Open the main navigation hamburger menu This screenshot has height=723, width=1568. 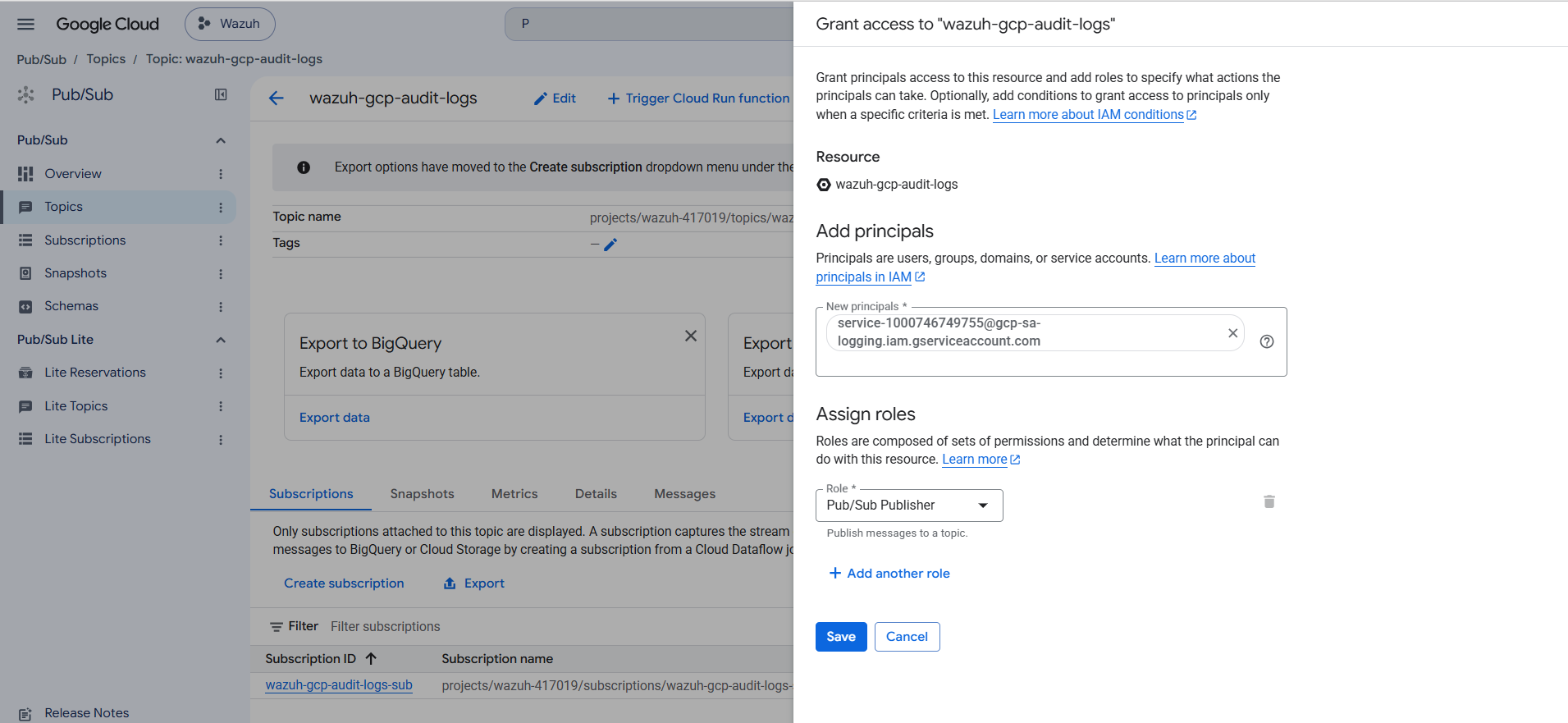[x=26, y=24]
